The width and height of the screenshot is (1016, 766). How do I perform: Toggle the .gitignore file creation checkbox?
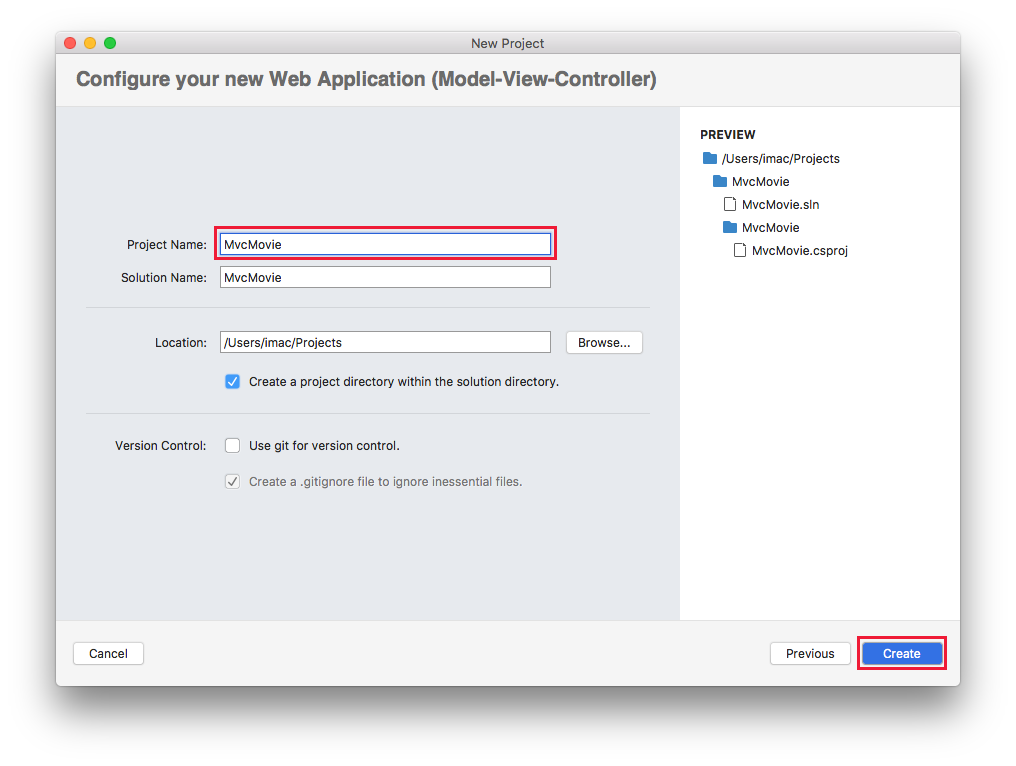(232, 481)
